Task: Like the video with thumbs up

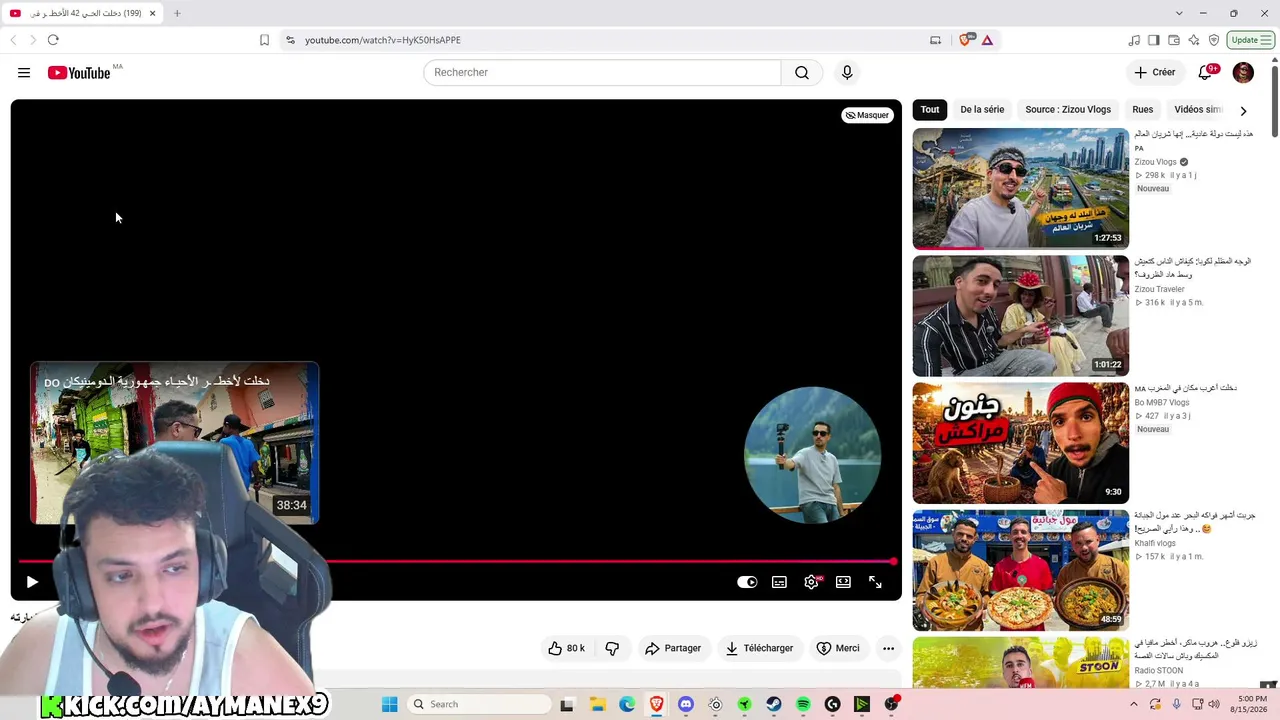Action: [566, 648]
